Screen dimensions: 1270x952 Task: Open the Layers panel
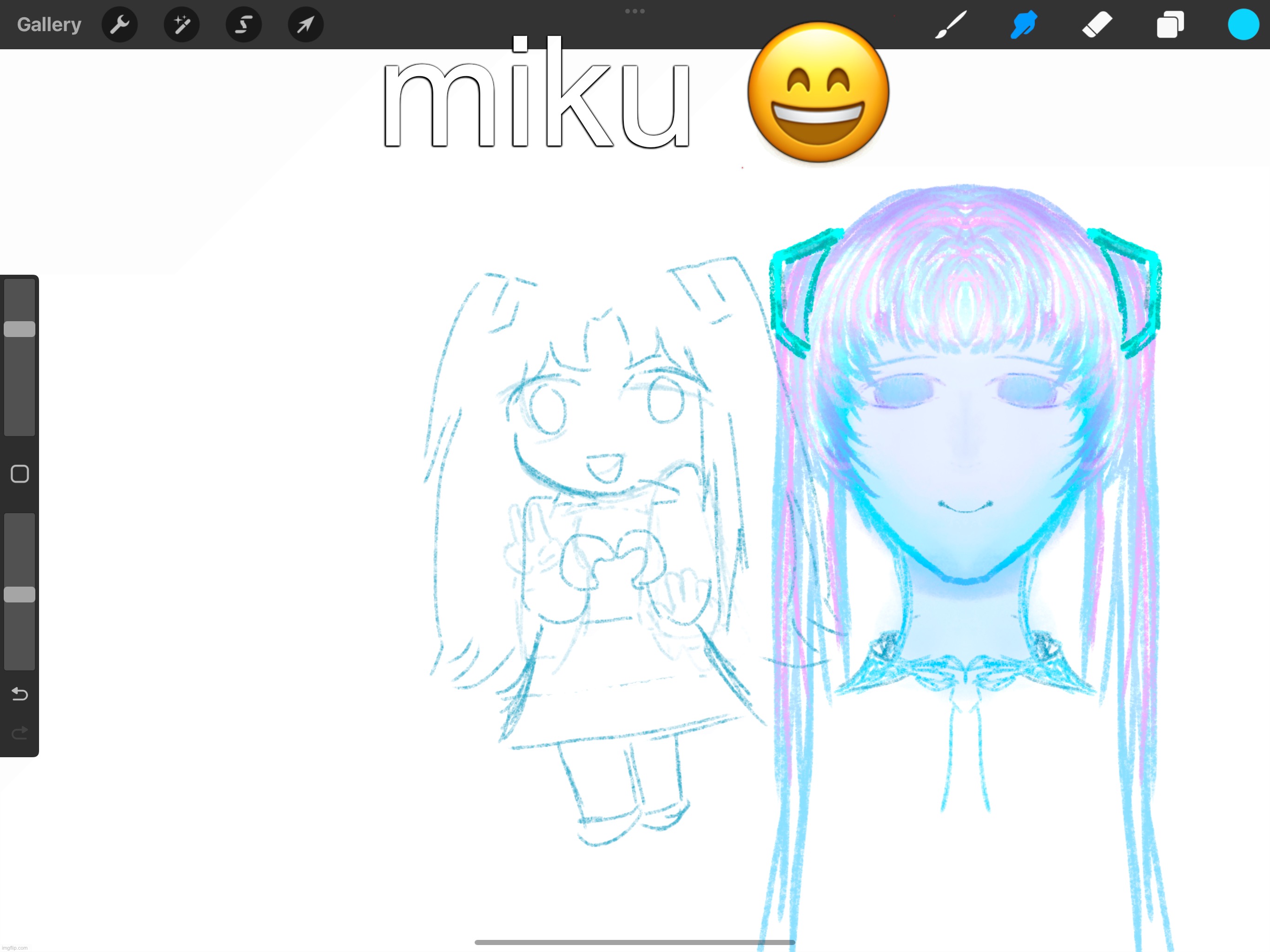coord(1170,25)
